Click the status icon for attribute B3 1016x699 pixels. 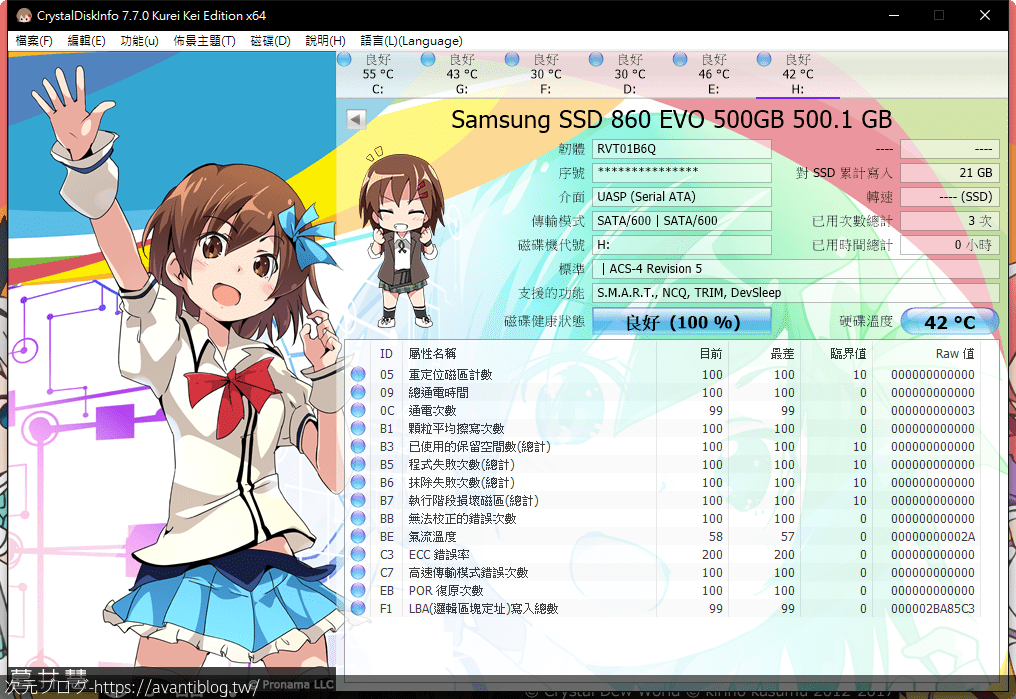(x=358, y=446)
